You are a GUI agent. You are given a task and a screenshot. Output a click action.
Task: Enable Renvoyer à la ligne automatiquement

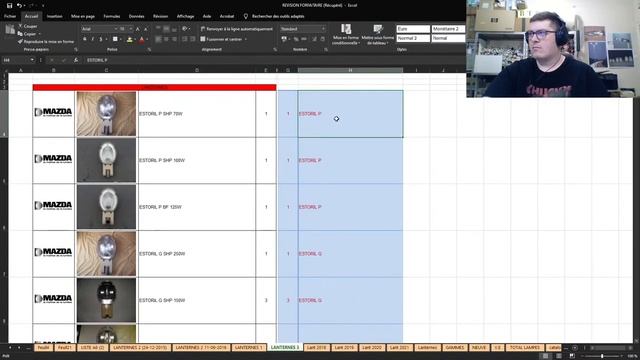pos(237,29)
